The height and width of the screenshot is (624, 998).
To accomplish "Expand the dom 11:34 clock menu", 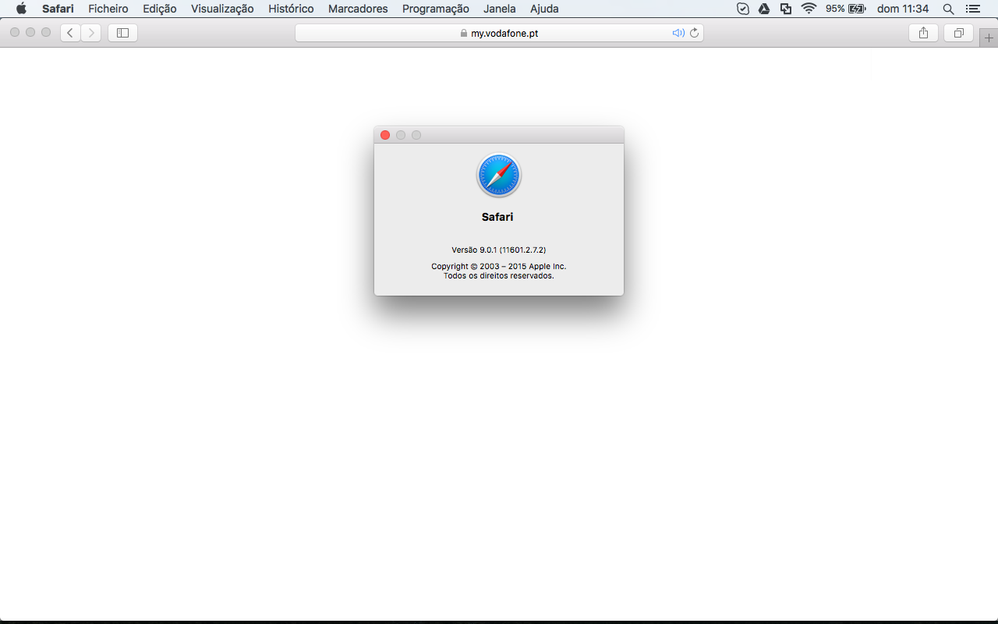I will coord(903,9).
